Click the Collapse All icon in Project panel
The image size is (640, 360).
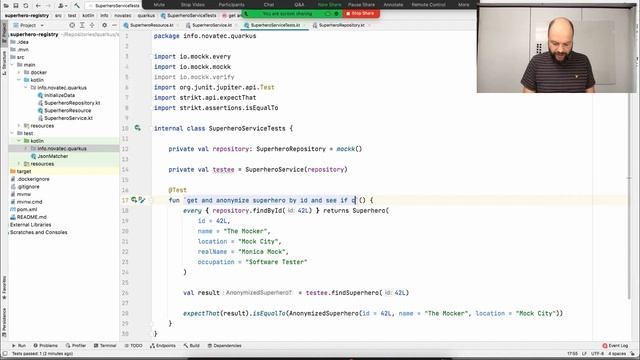coord(92,25)
